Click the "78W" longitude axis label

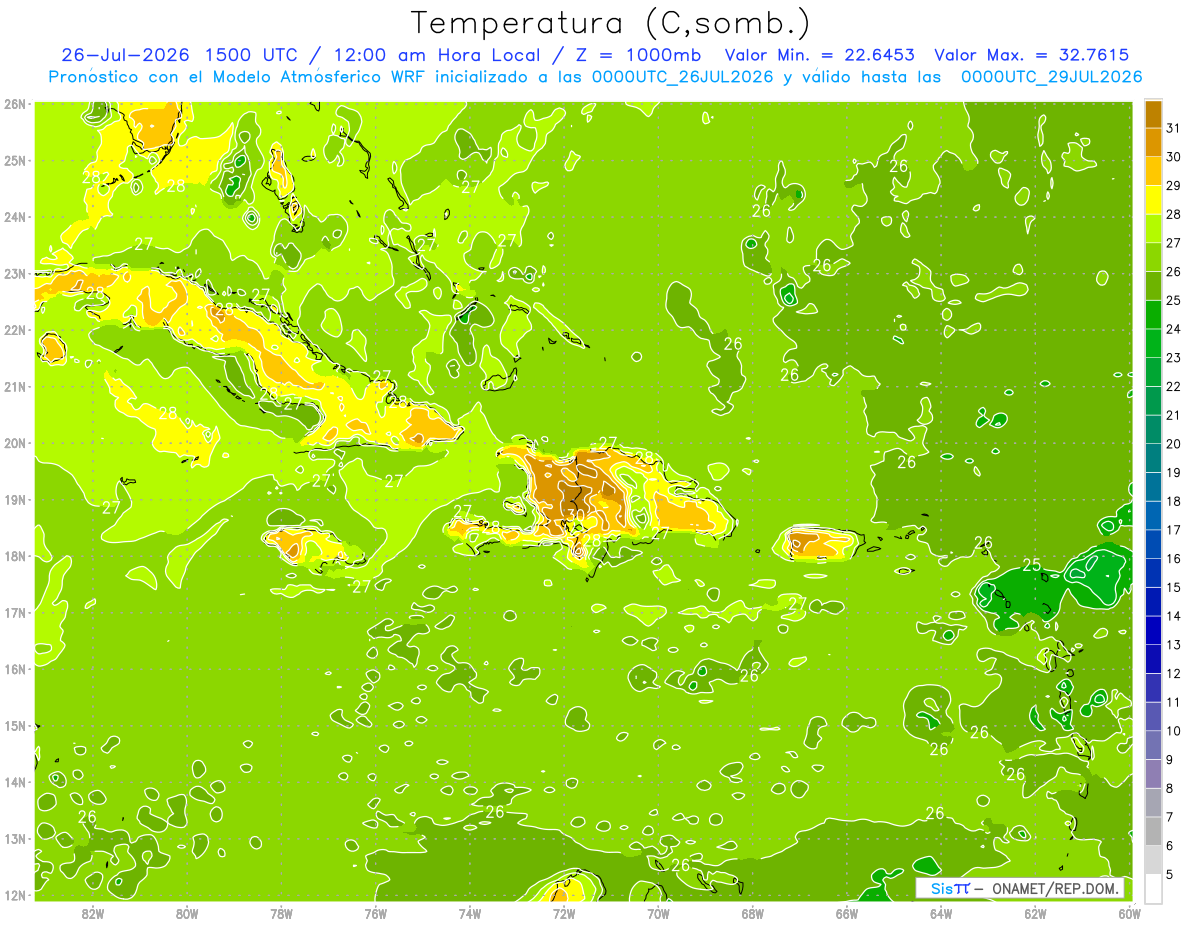click(281, 913)
